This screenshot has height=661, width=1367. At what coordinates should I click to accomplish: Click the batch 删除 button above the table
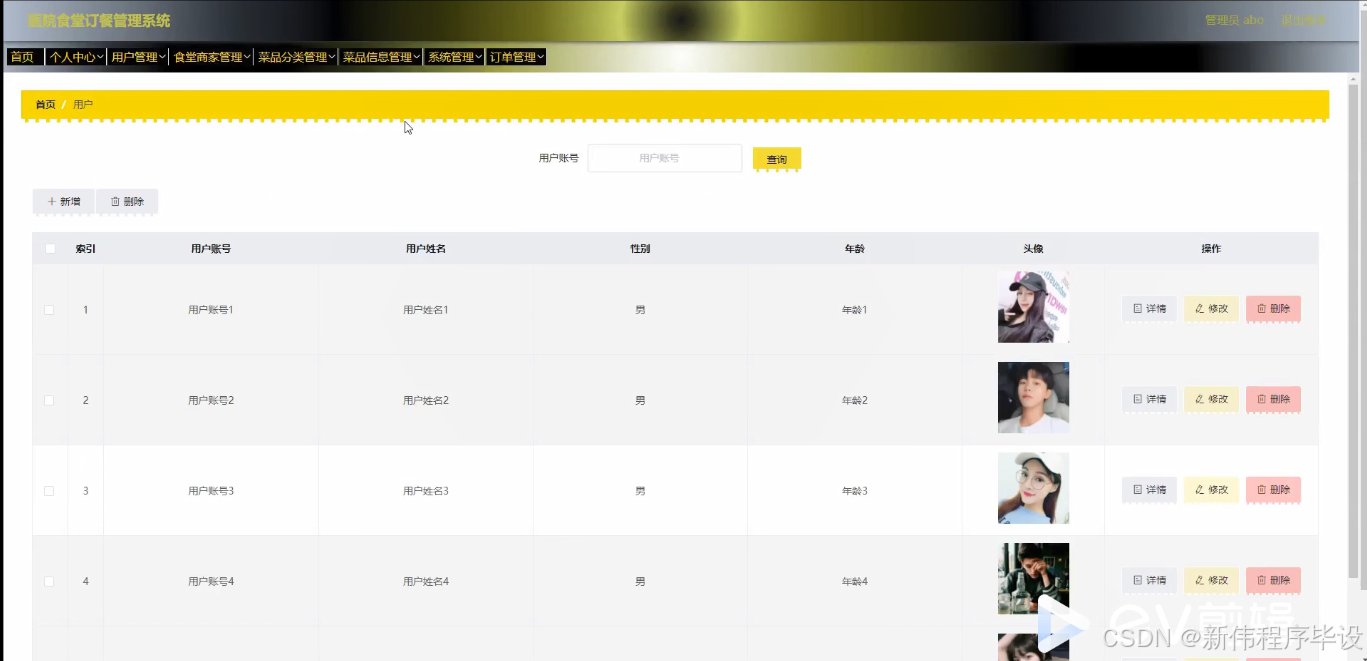[127, 201]
